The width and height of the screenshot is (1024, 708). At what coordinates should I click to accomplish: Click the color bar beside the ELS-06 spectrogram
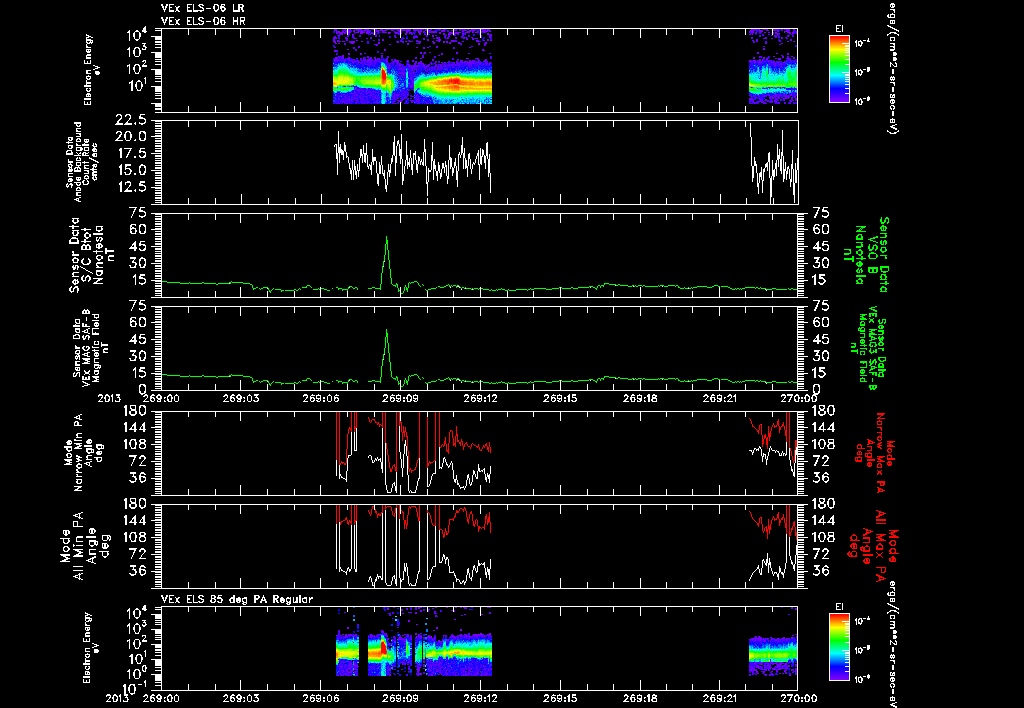tap(839, 69)
